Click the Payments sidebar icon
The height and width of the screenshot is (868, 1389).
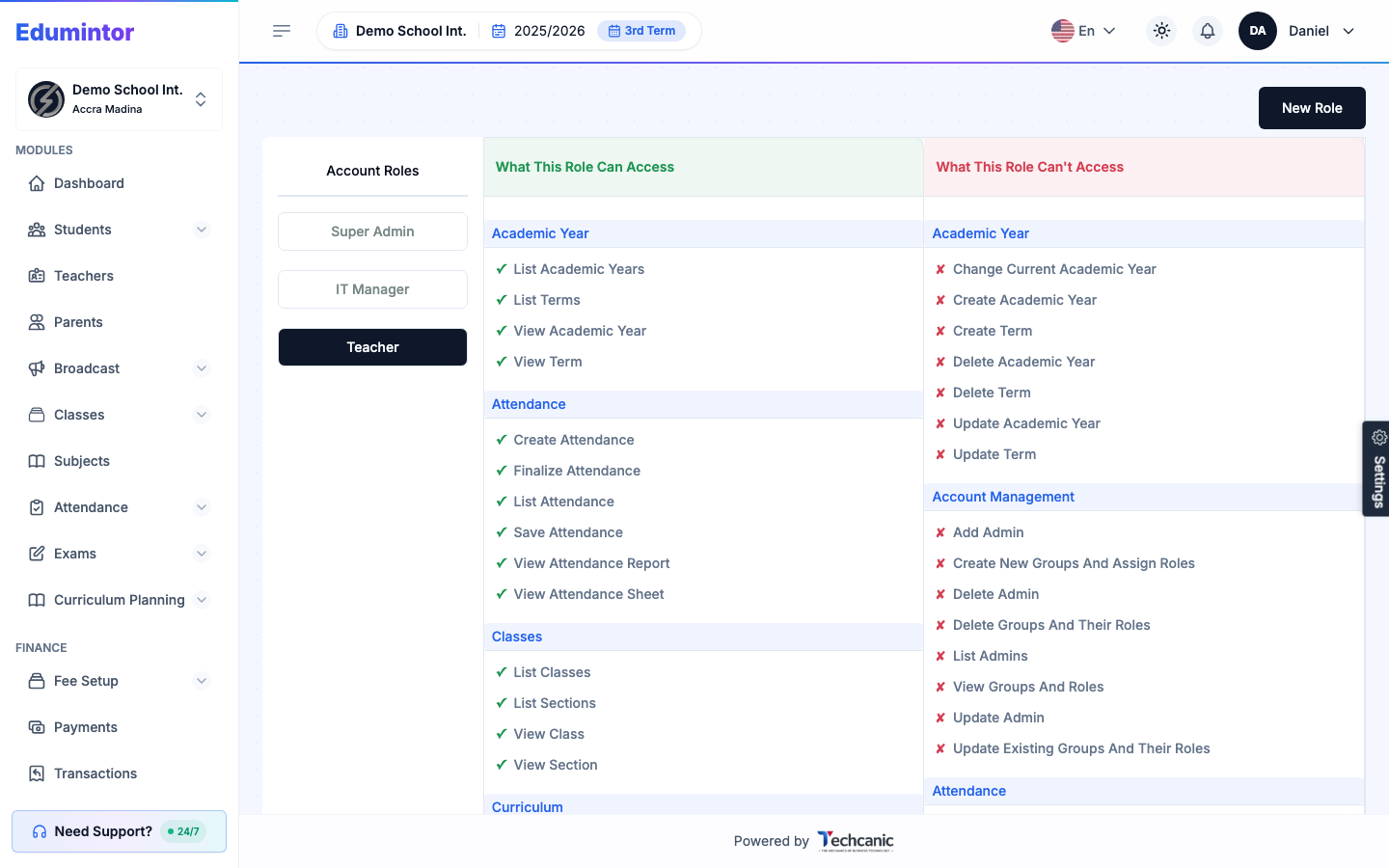[x=37, y=727]
